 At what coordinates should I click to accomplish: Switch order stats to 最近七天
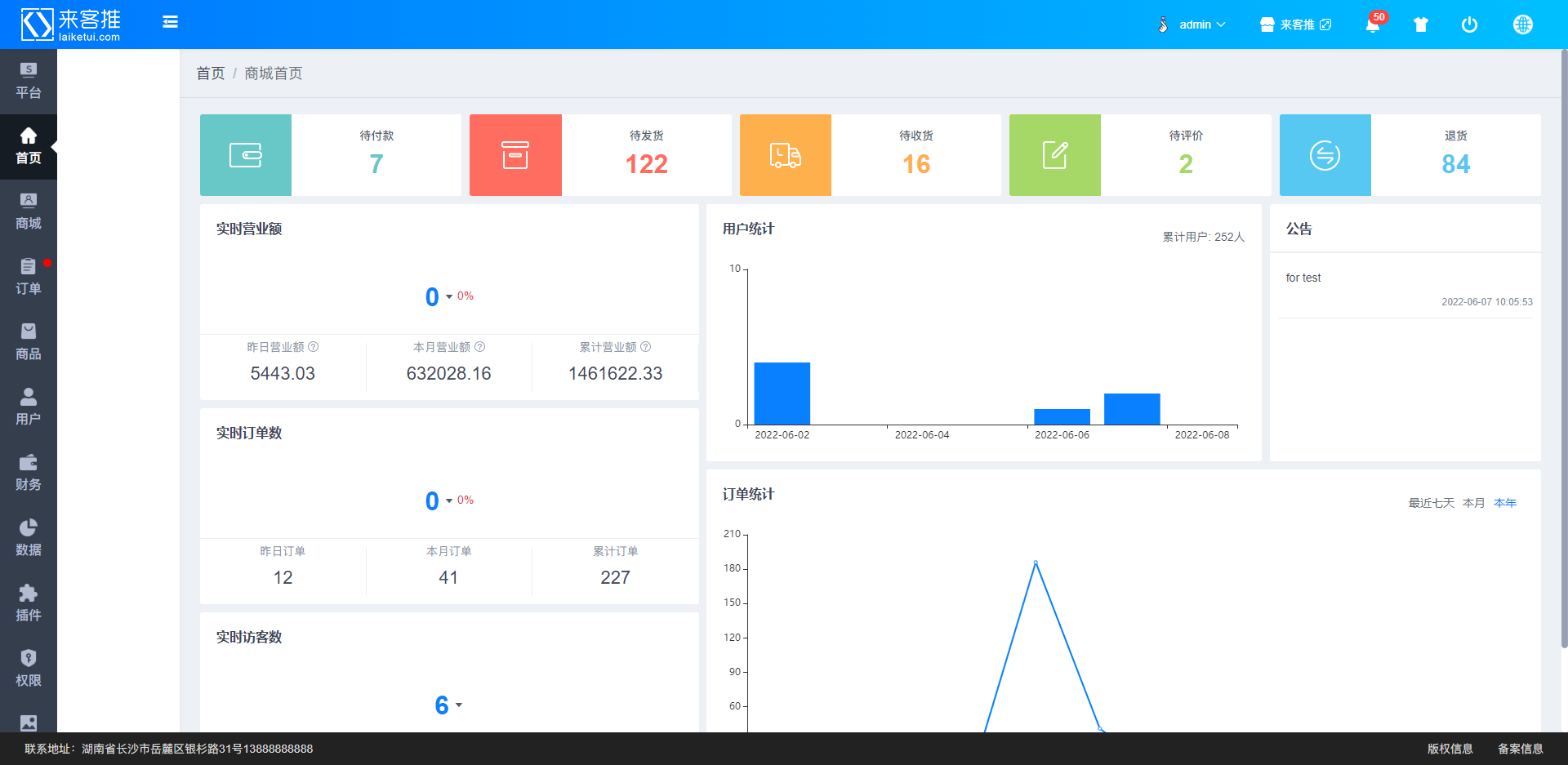(1432, 503)
